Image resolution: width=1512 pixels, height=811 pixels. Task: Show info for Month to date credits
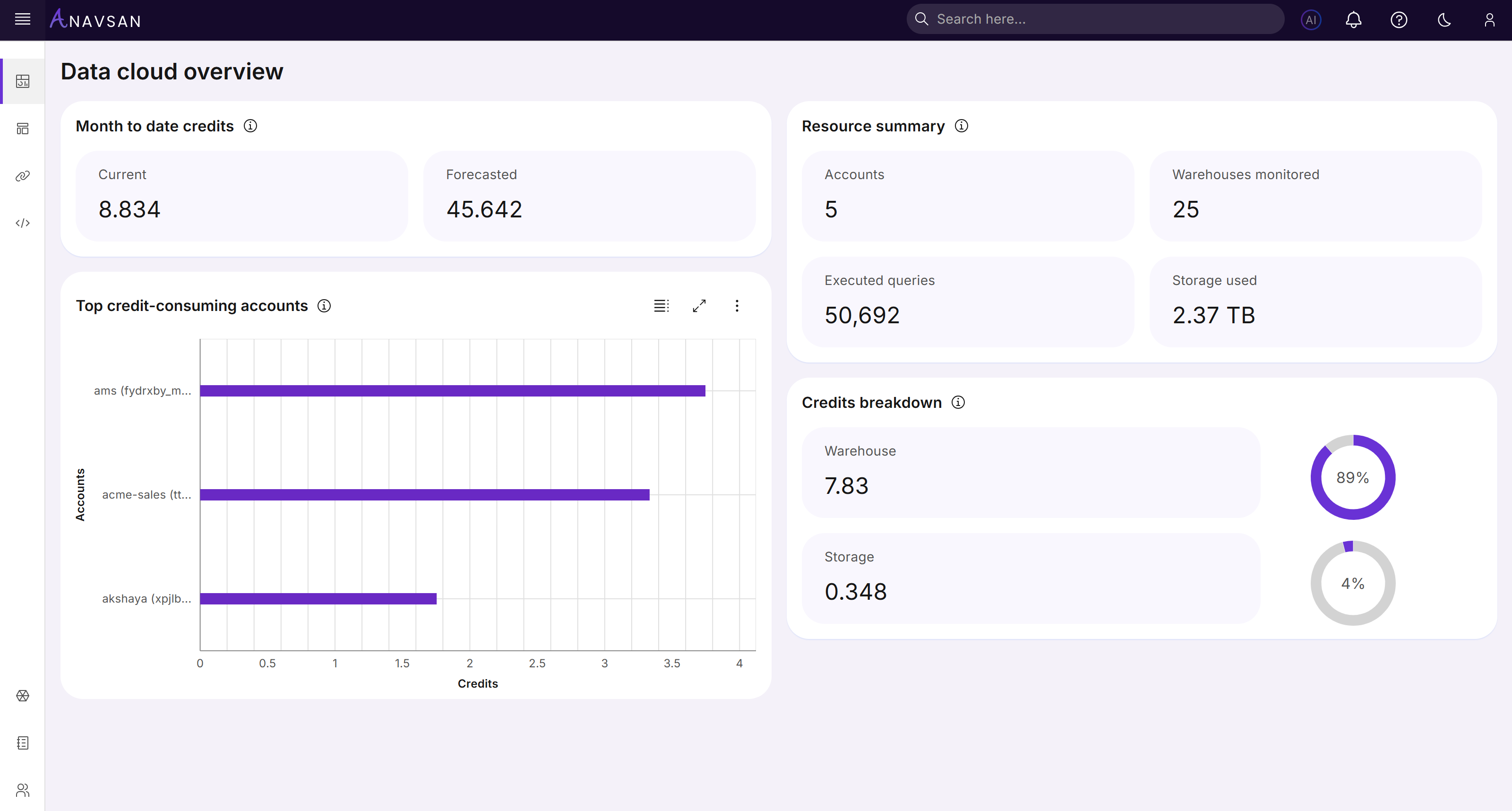point(250,126)
